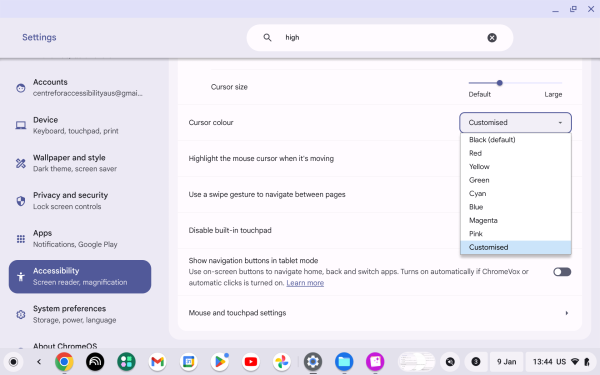Viewport: 600px width, 375px height.
Task: Click Use a swipe gesture row text
Action: 267,194
